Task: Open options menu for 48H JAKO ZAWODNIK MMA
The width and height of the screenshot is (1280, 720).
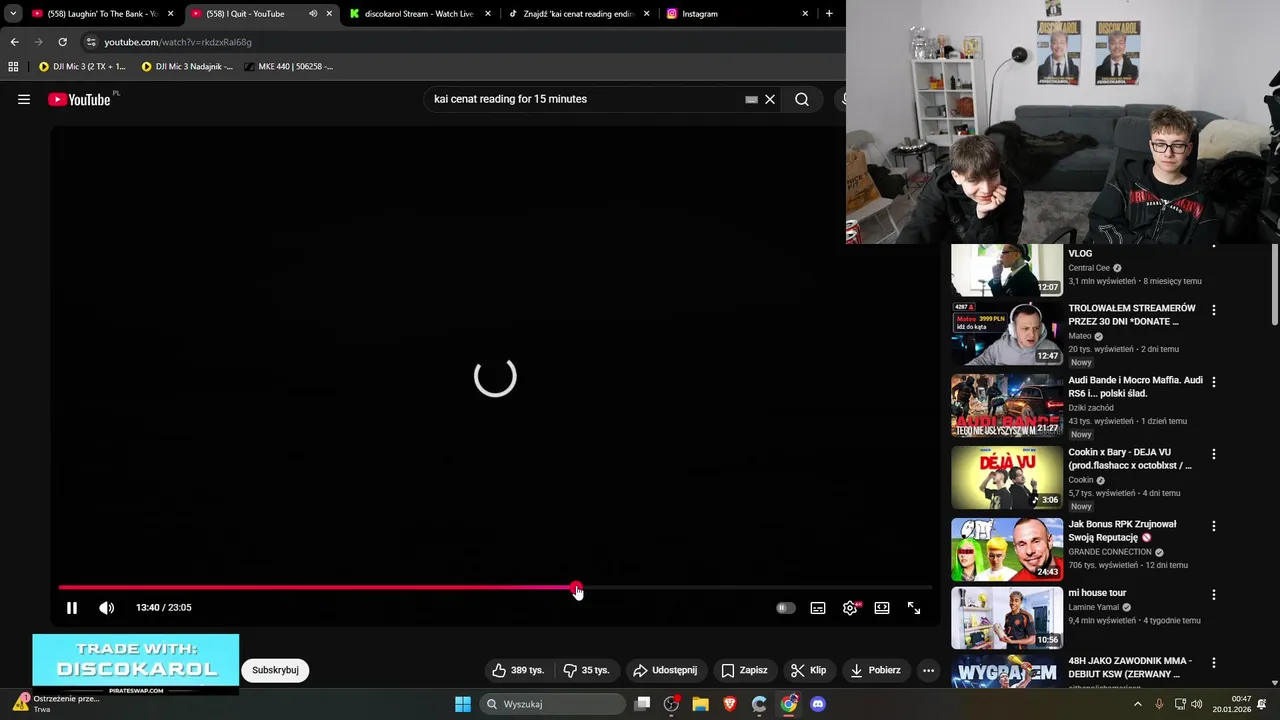Action: pos(1214,663)
